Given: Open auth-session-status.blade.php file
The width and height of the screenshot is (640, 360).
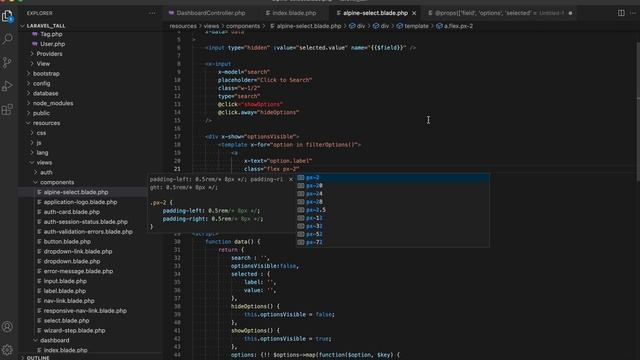Looking at the screenshot, I should tap(85, 222).
